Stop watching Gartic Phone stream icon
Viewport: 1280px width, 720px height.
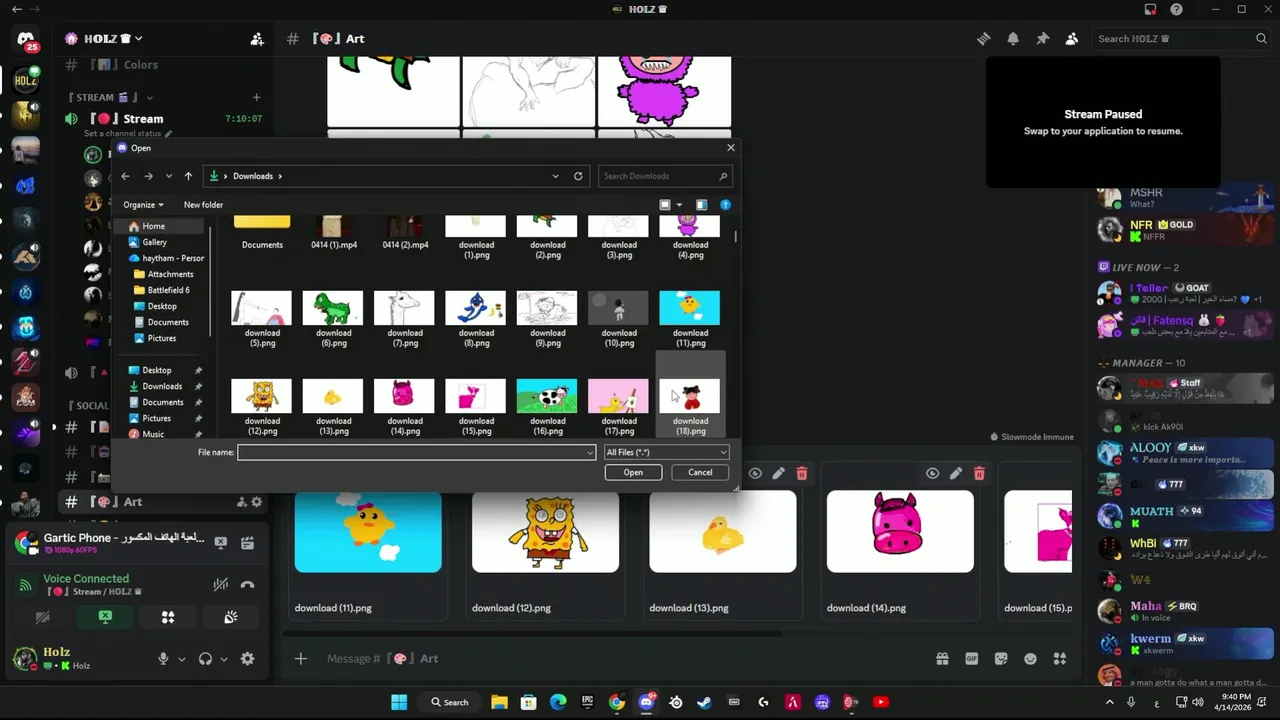pyautogui.click(x=220, y=543)
